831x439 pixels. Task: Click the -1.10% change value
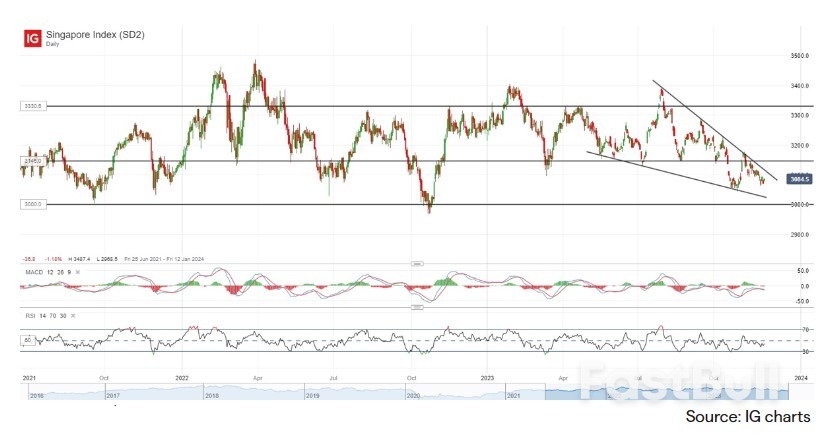pos(55,259)
